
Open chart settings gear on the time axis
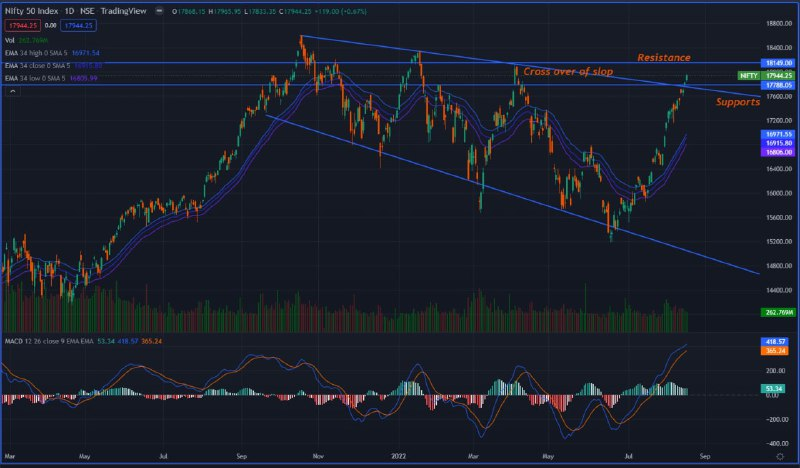780,456
